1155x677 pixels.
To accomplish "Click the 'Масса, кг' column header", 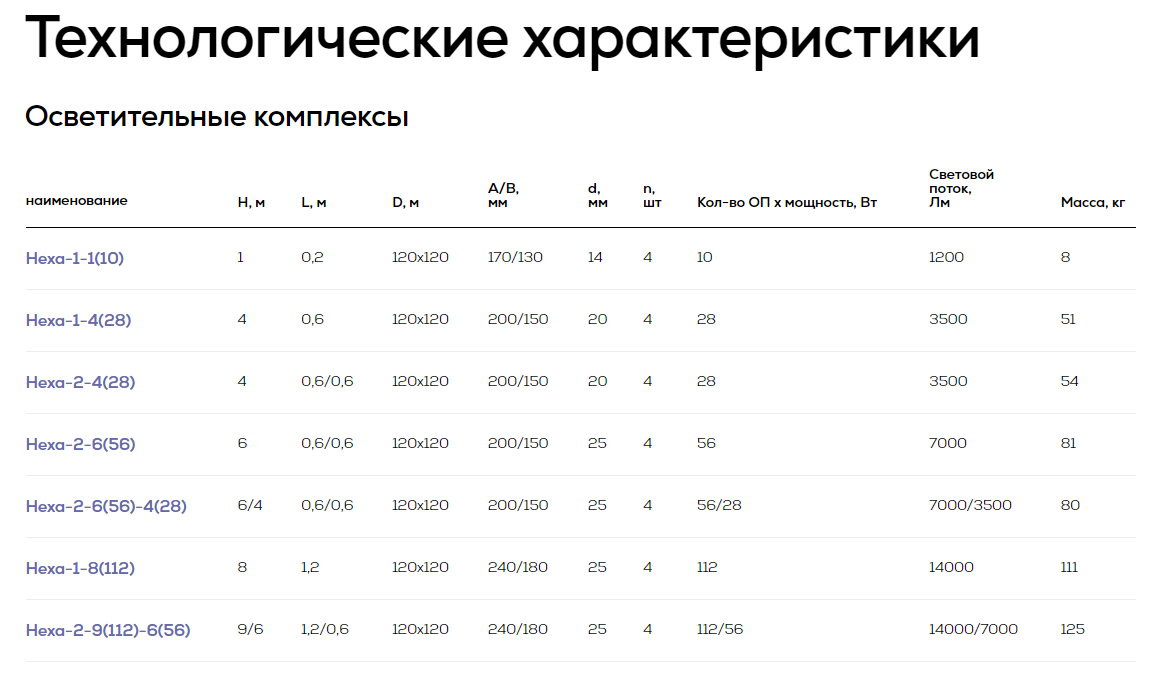I will coord(1092,202).
